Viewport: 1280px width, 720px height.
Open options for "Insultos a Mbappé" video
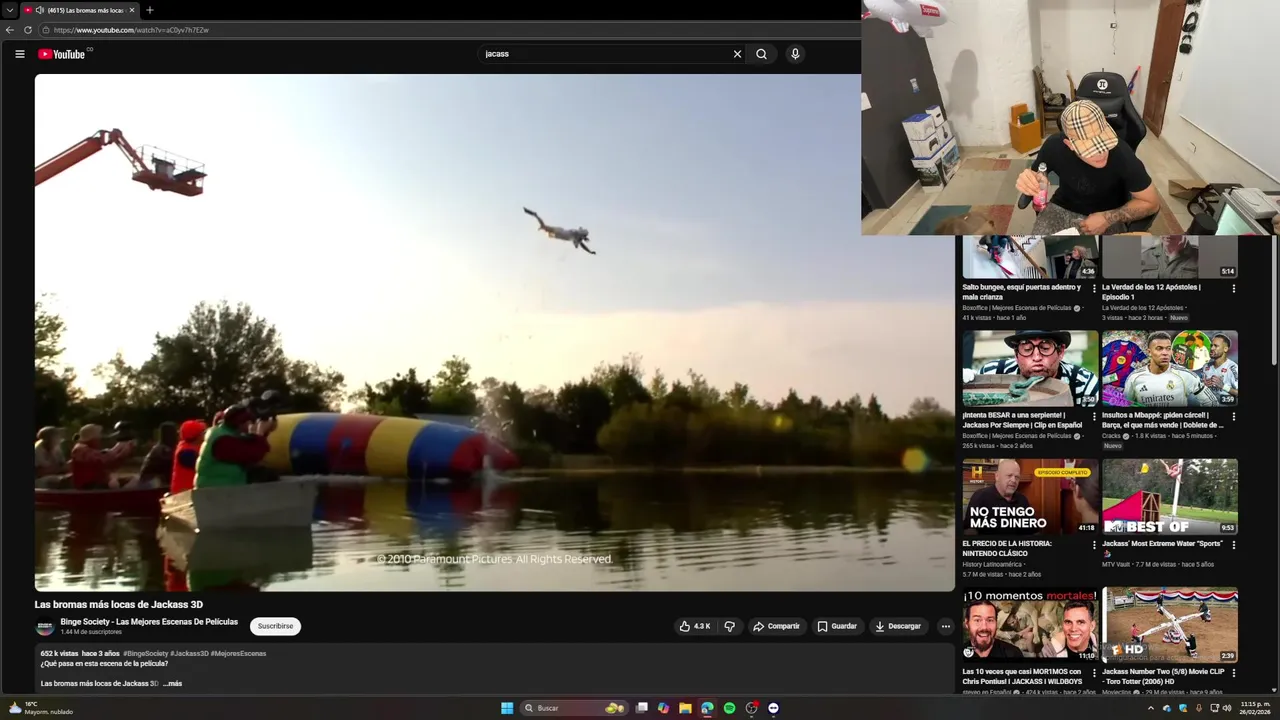[1233, 416]
